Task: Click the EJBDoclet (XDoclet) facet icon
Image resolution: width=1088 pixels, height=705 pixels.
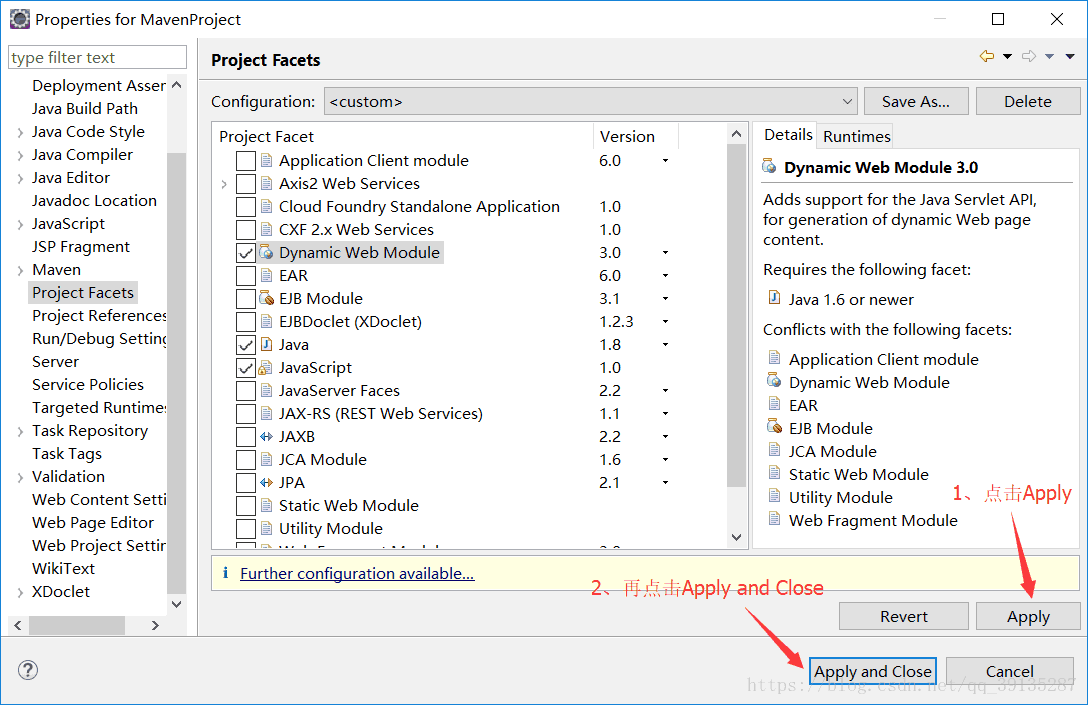Action: [266, 321]
